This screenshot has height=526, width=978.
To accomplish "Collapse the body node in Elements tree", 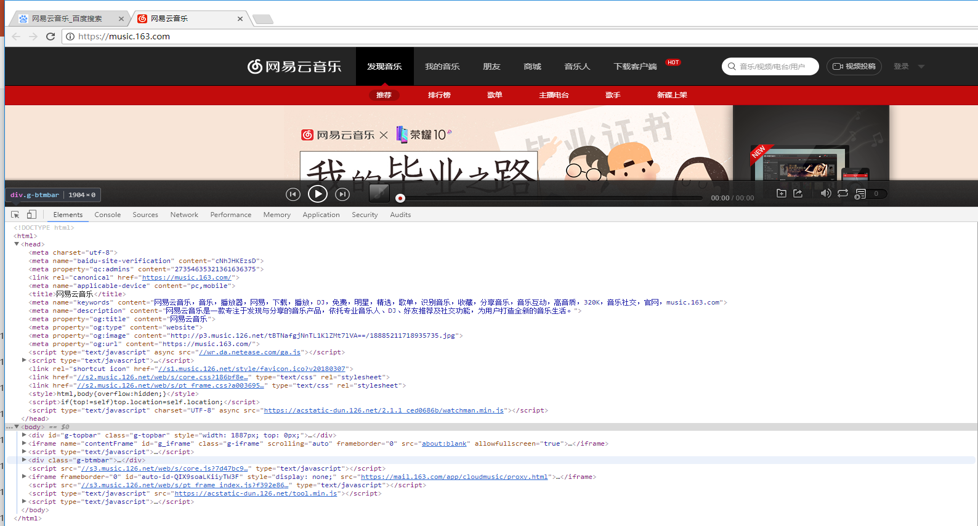I will 17,427.
